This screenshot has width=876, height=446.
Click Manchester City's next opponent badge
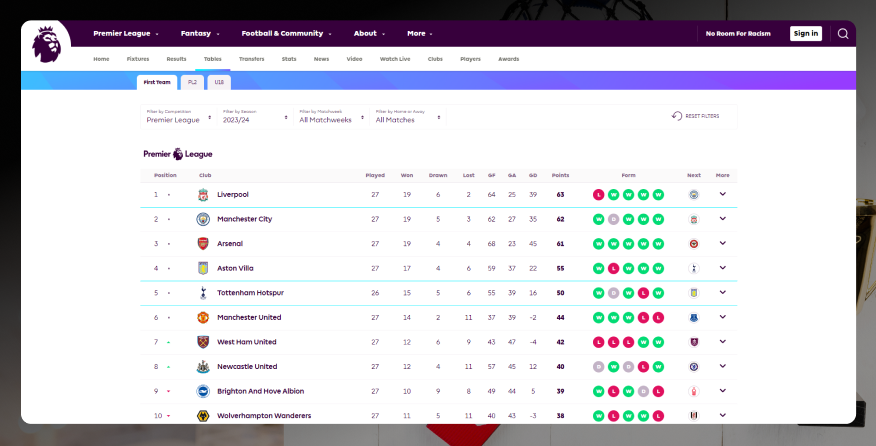coord(694,219)
